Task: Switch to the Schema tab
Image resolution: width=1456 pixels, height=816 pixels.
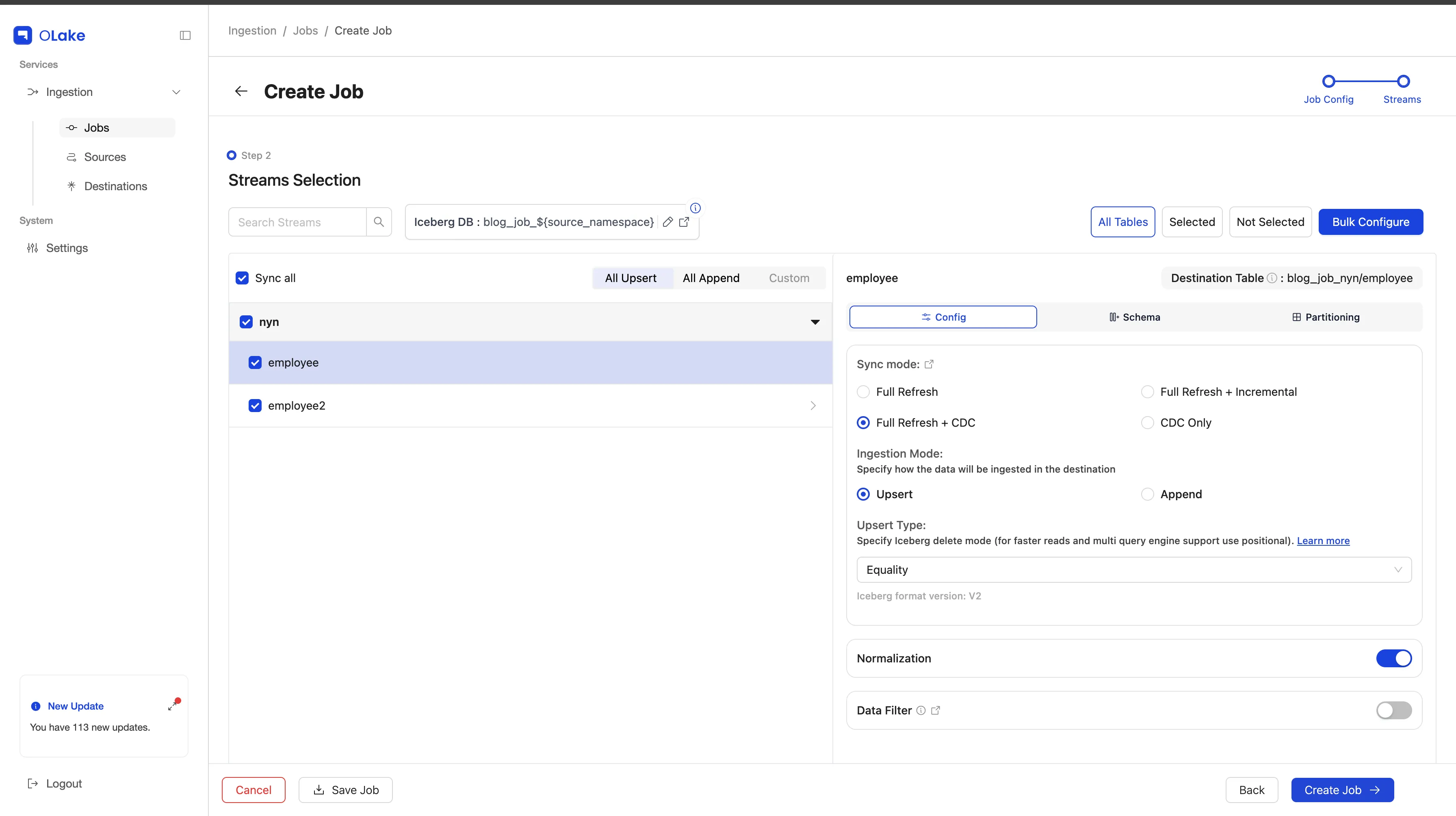Action: [x=1134, y=317]
